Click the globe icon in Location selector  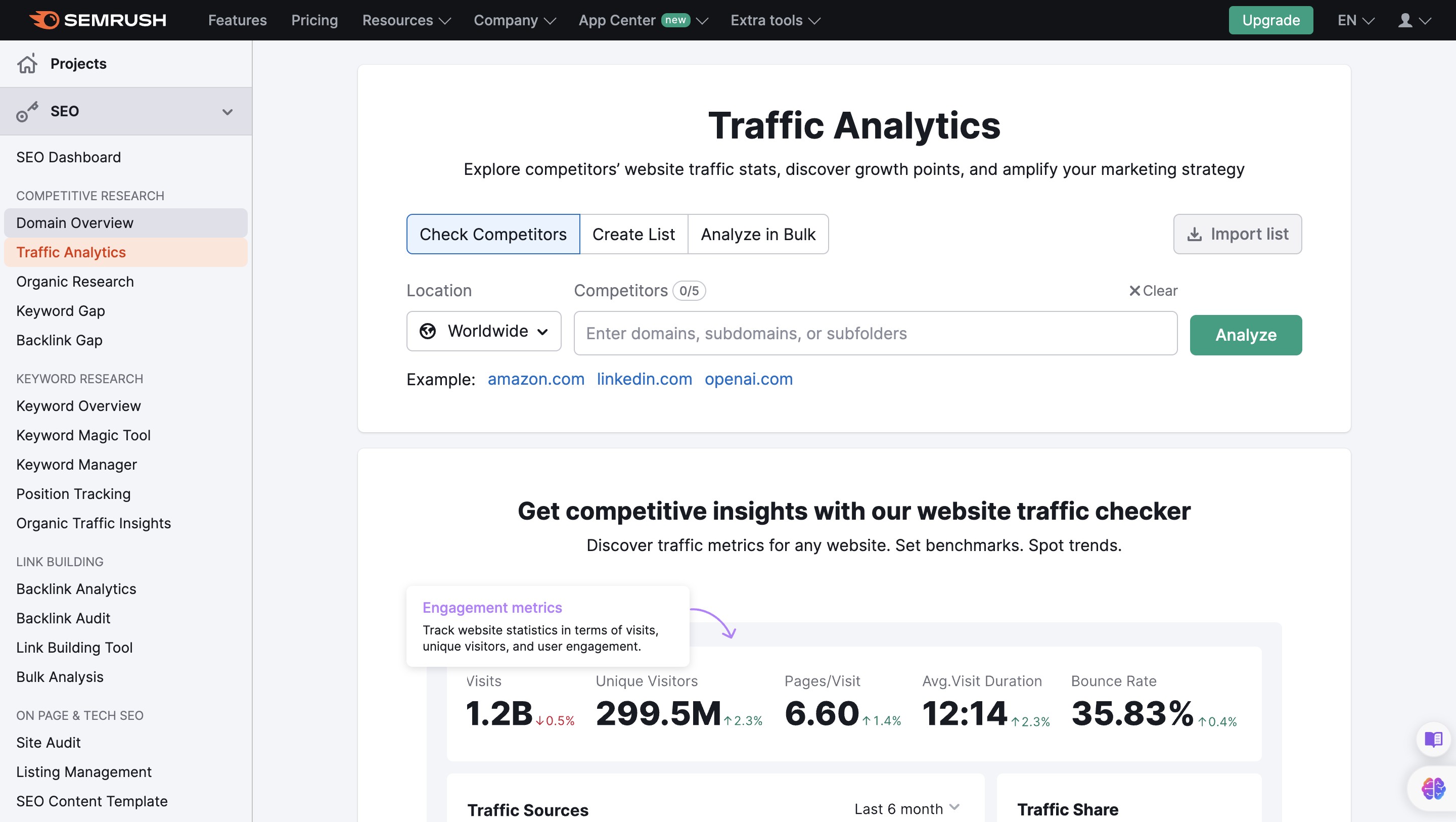click(x=428, y=331)
